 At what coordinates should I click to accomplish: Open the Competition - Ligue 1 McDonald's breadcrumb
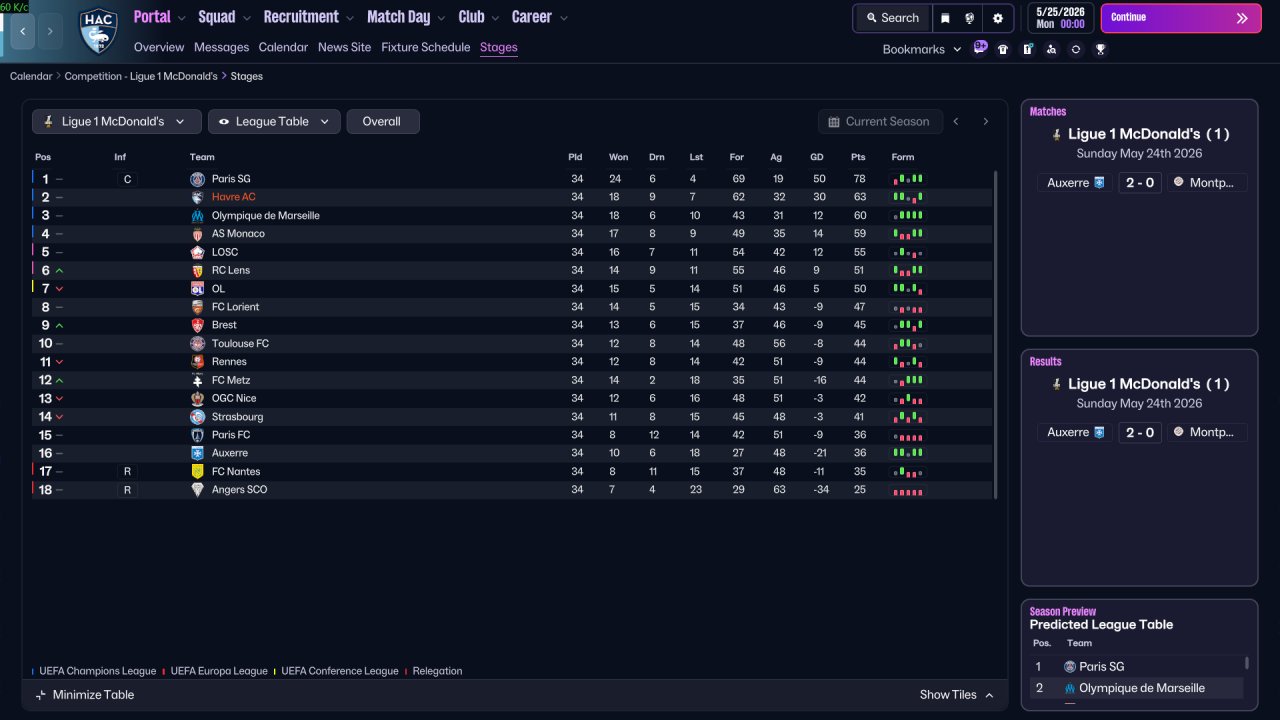[141, 76]
